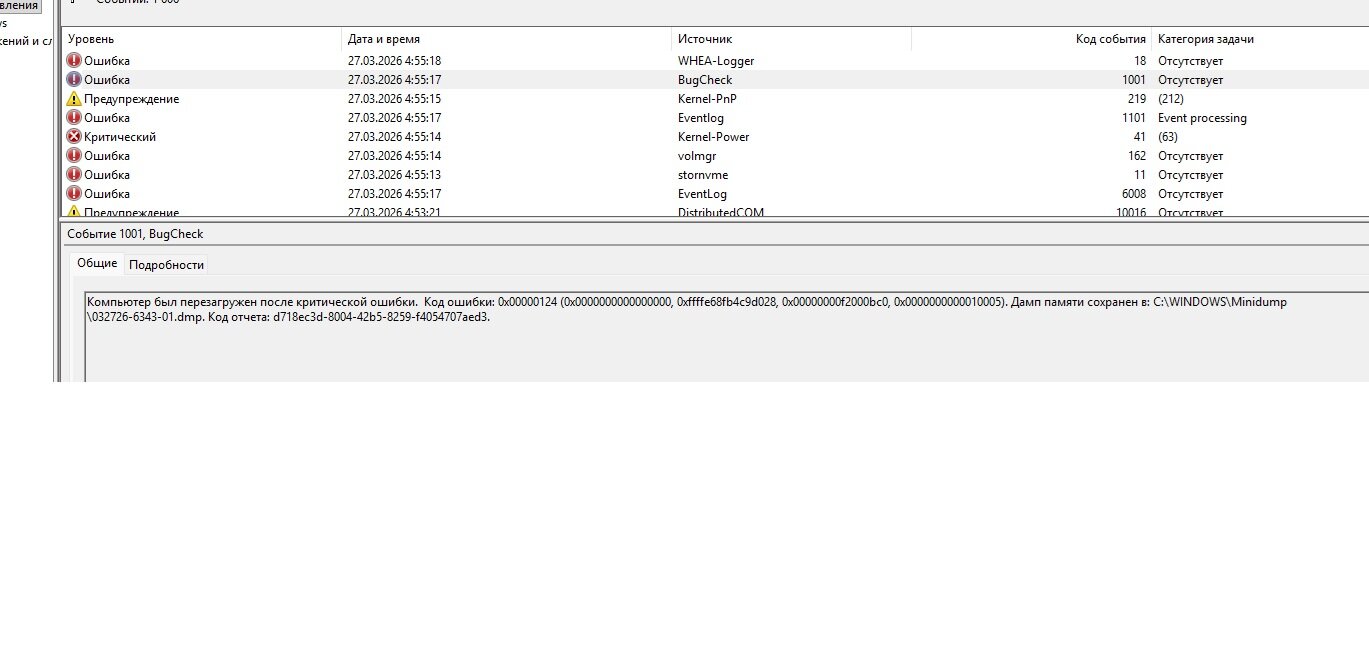This screenshot has width=1369, height=648.
Task: Click the error icon of the volmgr event
Action: [73, 156]
